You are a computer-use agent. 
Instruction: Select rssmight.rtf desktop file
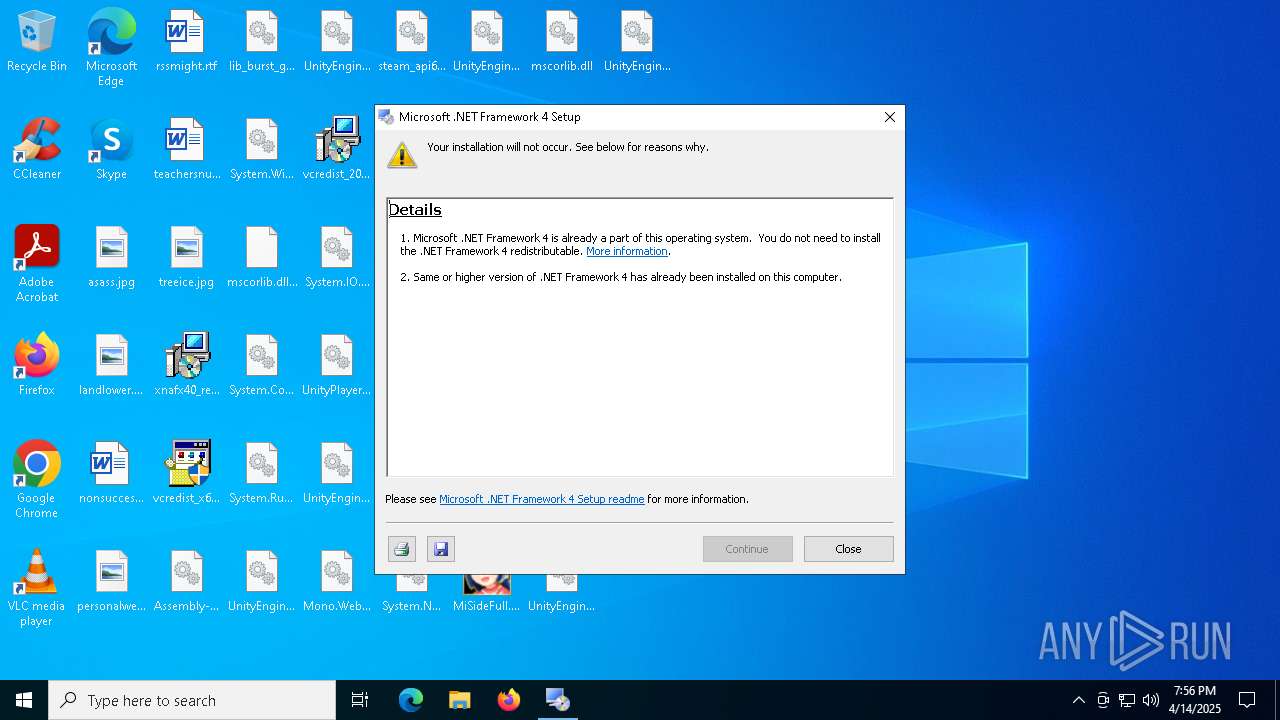click(x=186, y=41)
